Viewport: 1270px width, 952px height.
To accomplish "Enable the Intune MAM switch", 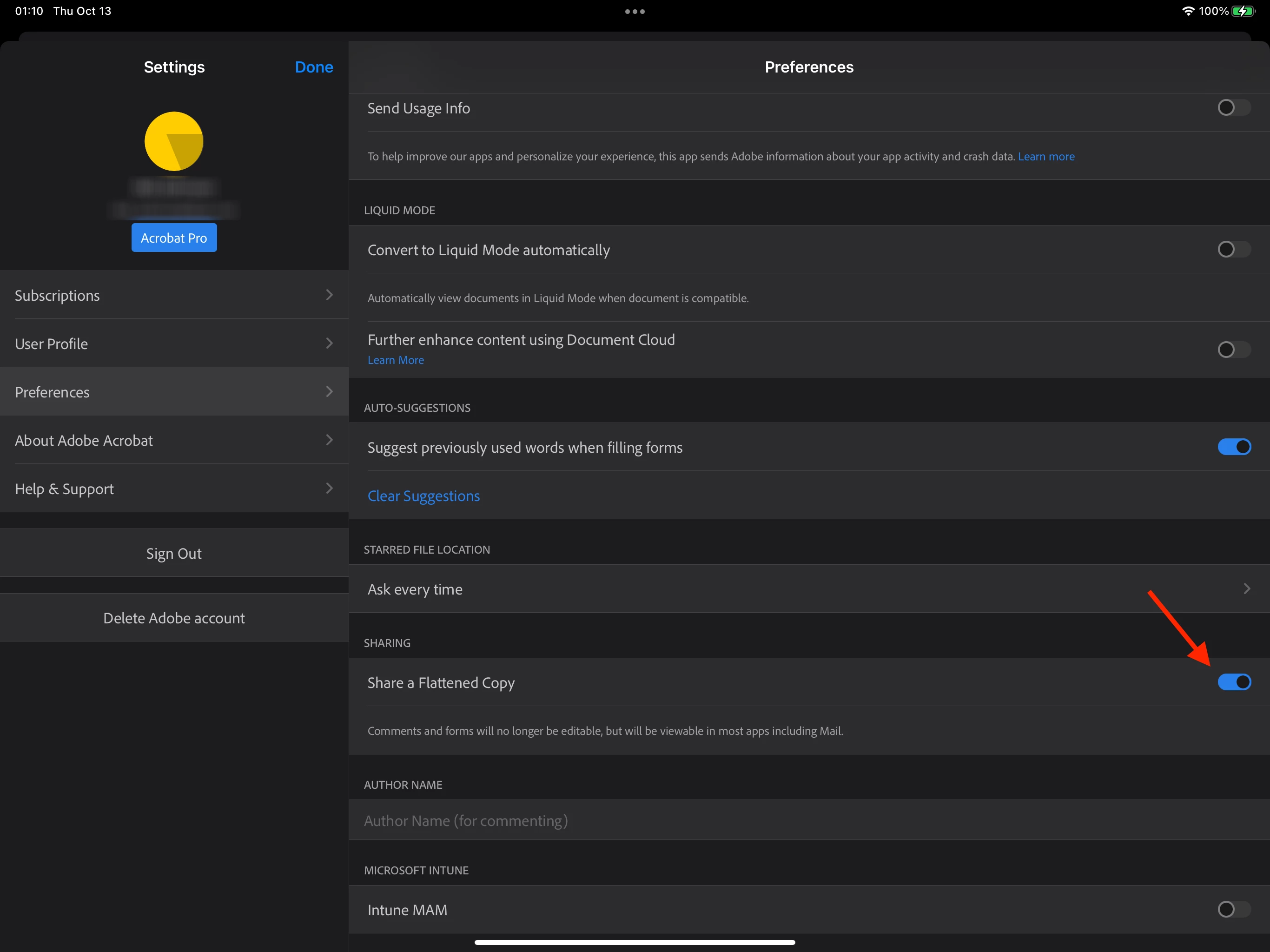I will pos(1233,910).
